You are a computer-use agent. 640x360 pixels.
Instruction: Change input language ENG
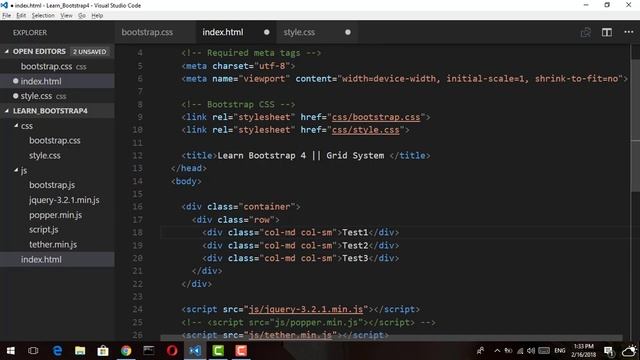pyautogui.click(x=560, y=351)
